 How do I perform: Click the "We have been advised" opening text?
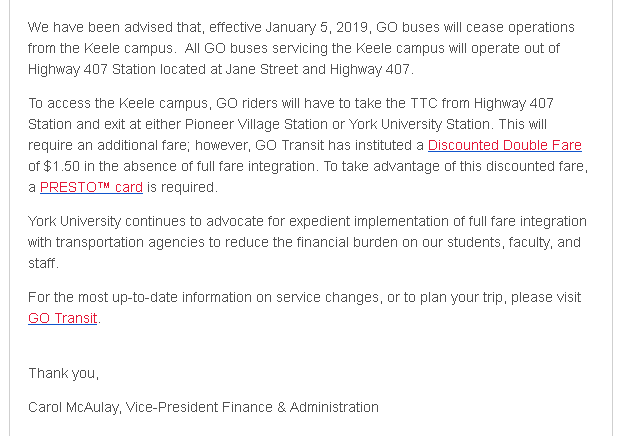[x=93, y=27]
